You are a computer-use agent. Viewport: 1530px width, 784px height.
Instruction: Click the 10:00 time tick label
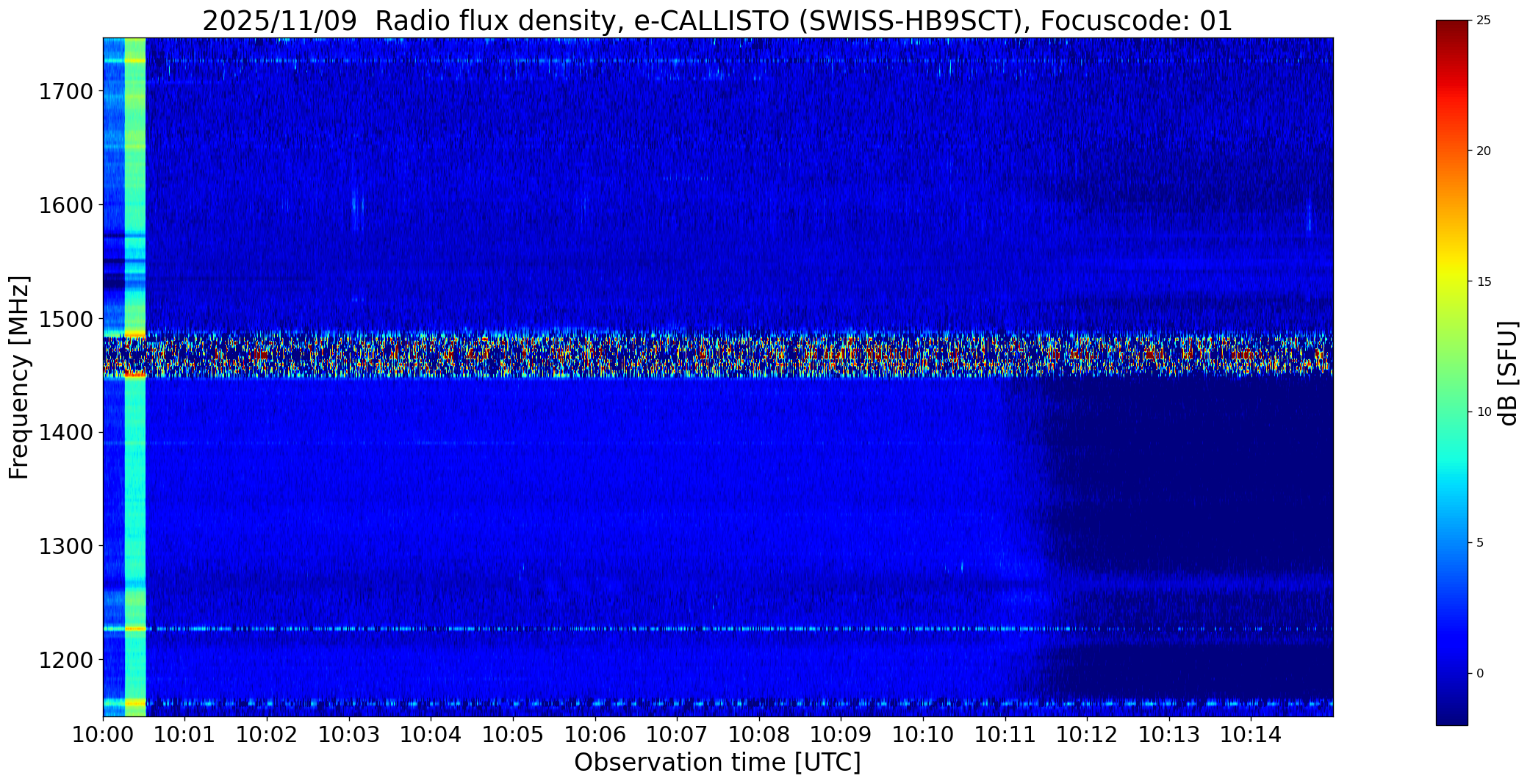coord(103,735)
